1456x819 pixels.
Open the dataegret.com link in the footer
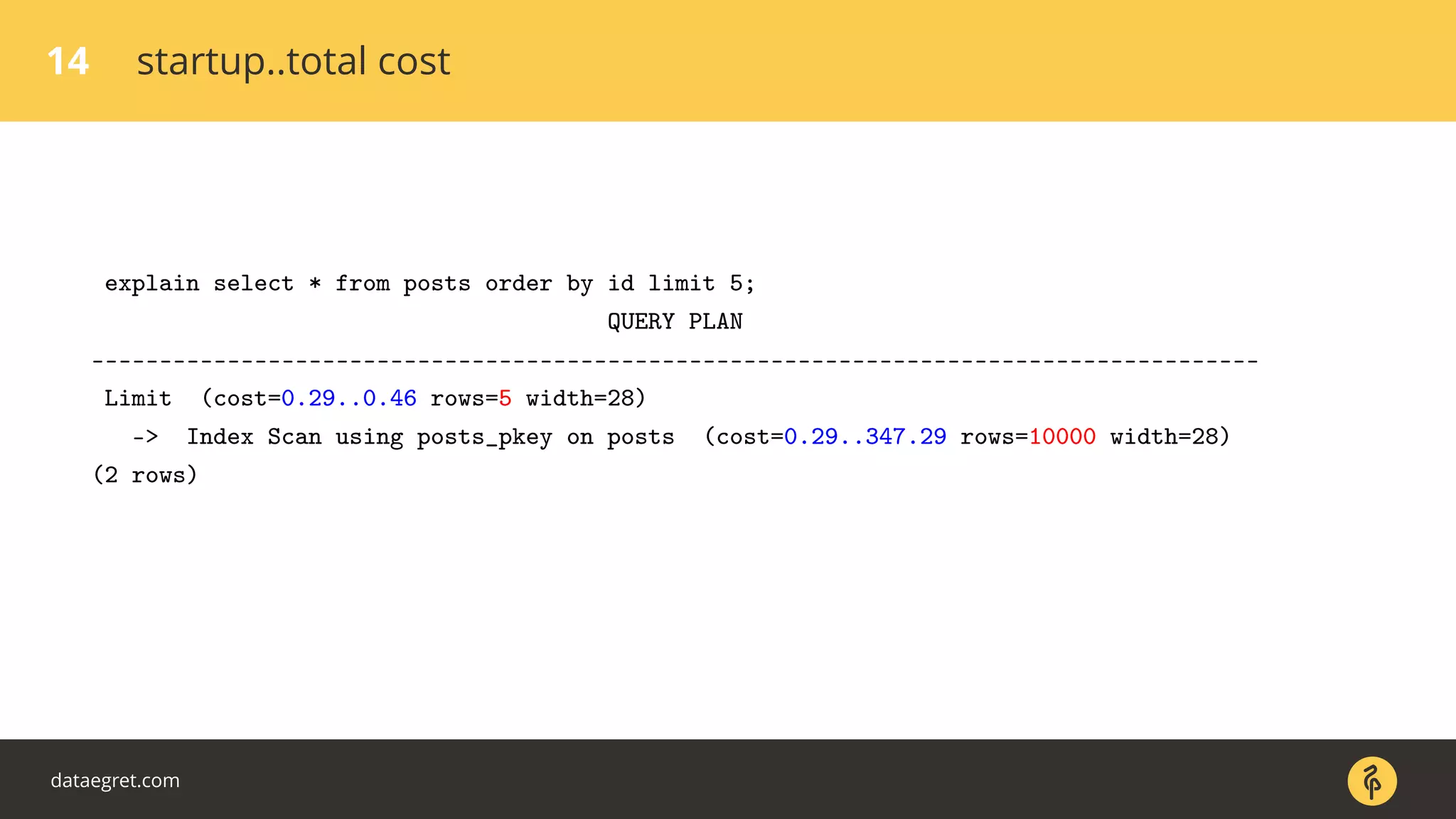[115, 781]
